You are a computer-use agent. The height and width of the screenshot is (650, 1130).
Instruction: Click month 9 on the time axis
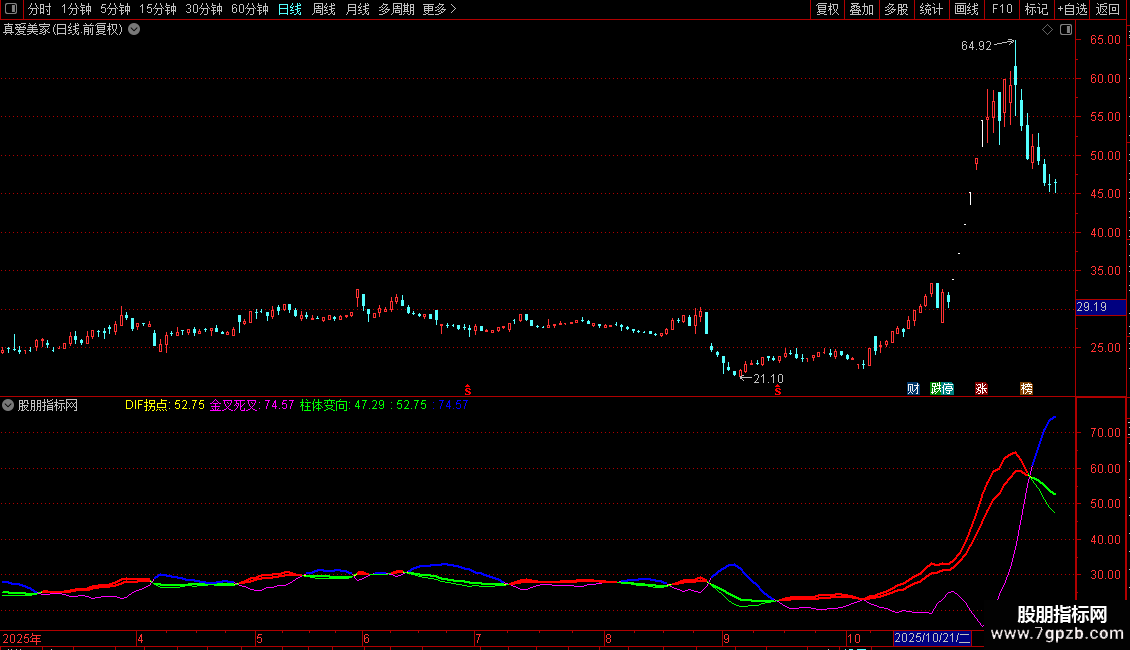pyautogui.click(x=726, y=638)
